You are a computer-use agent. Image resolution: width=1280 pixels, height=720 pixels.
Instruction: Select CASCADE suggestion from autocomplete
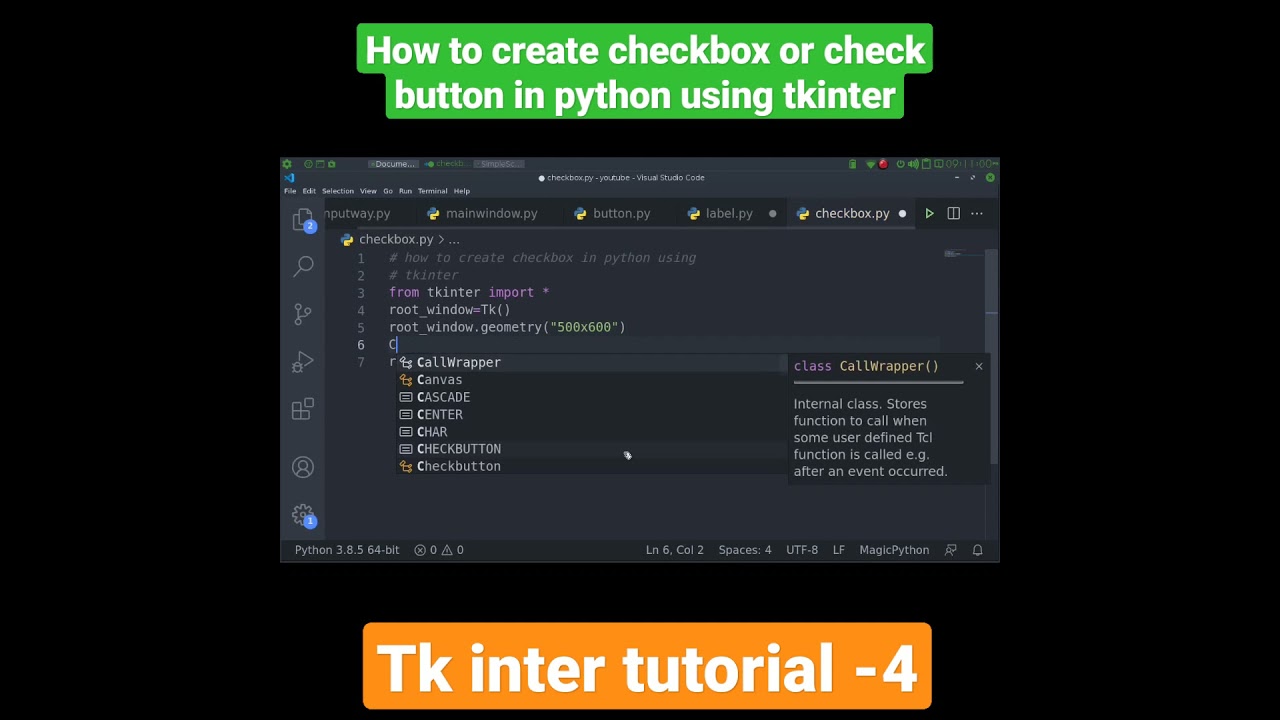click(x=591, y=397)
